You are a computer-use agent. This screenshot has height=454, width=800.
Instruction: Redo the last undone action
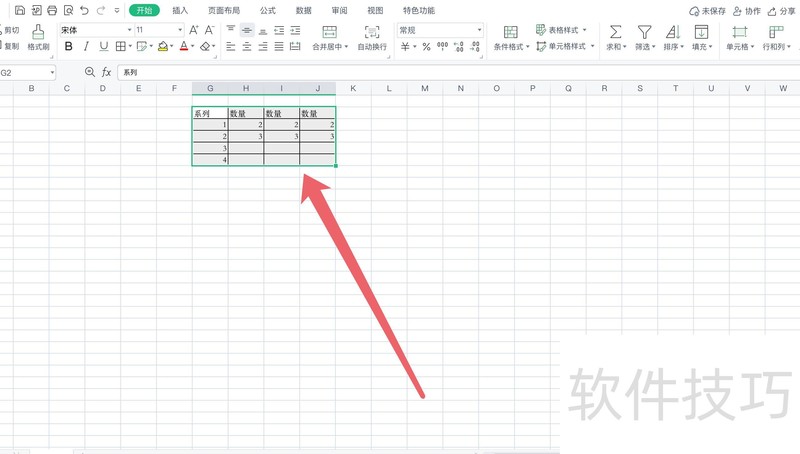[x=101, y=10]
